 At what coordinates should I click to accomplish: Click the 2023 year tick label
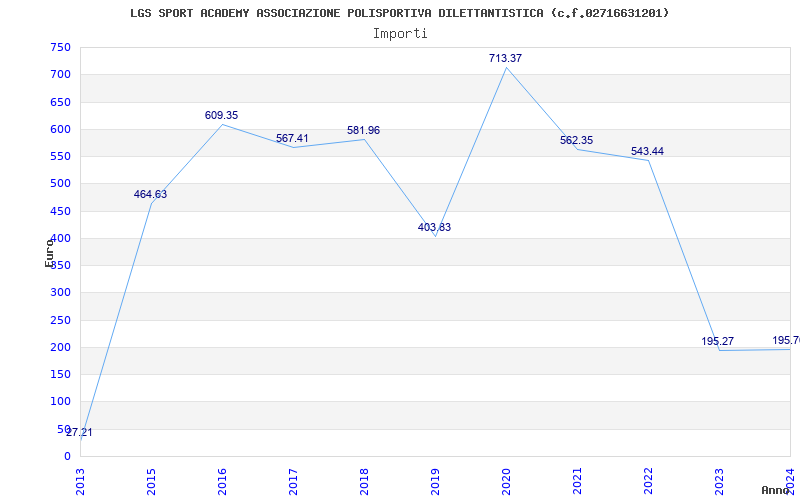coord(719,481)
